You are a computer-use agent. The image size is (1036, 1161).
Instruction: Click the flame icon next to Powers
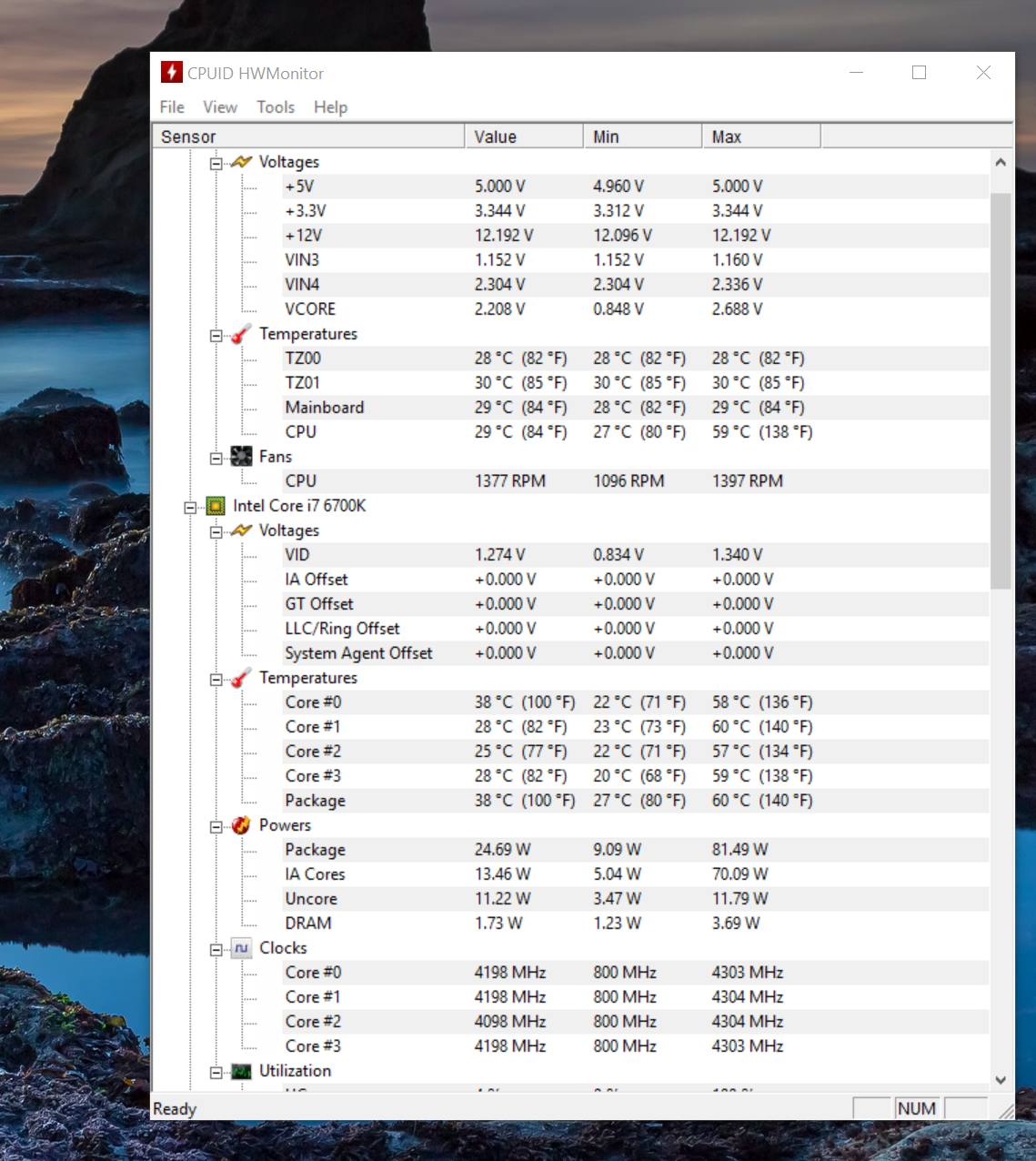coord(241,825)
